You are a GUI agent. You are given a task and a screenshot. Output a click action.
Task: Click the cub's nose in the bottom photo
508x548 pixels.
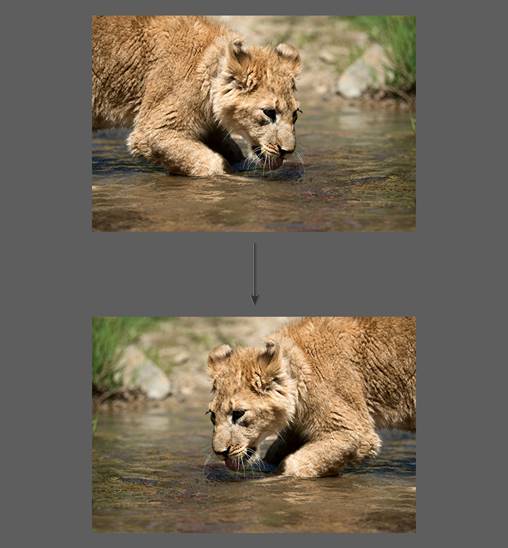pyautogui.click(x=221, y=452)
